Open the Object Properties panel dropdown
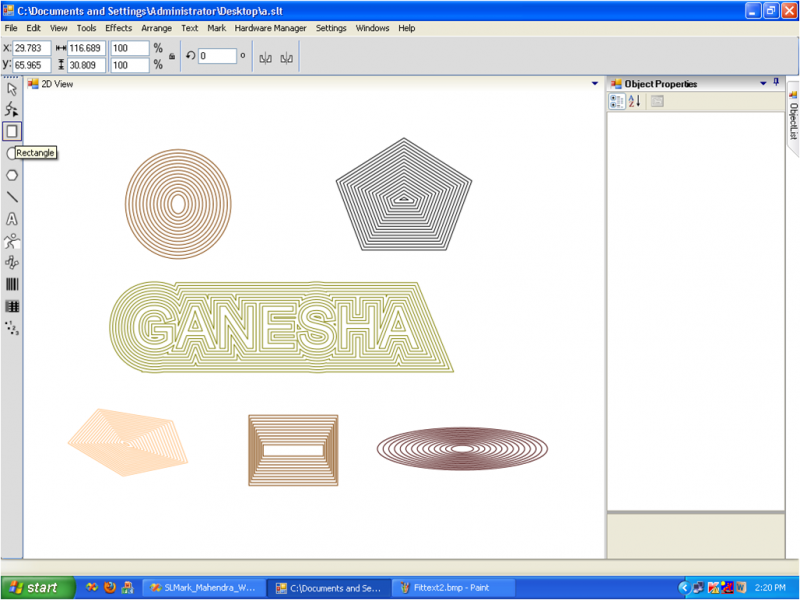The width and height of the screenshot is (800, 600). tap(764, 84)
